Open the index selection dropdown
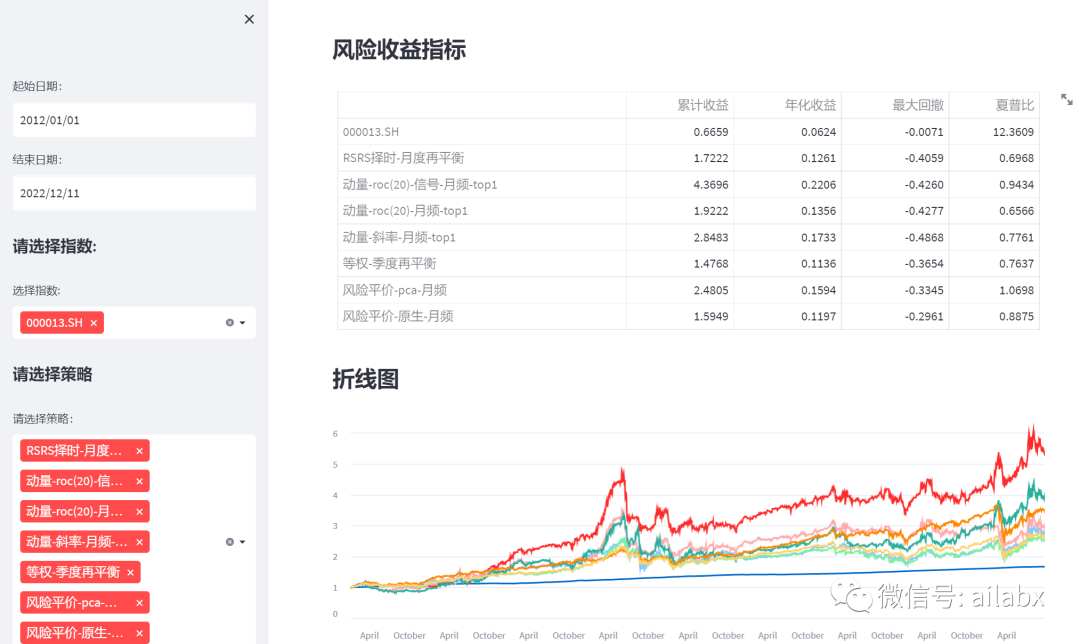This screenshot has height=644, width=1080. coord(243,322)
